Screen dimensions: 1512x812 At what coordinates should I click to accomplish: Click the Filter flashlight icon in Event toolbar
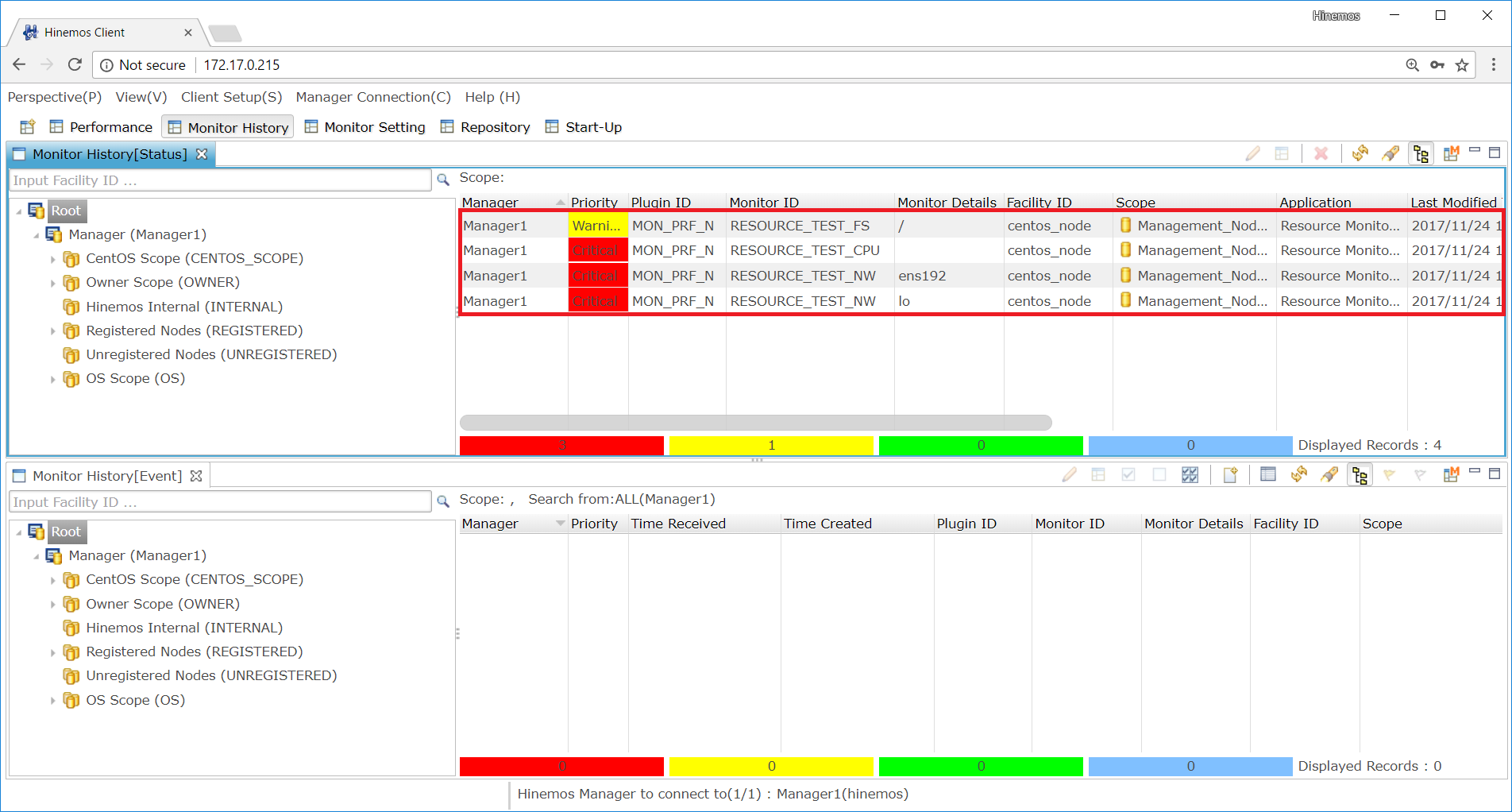(1329, 475)
